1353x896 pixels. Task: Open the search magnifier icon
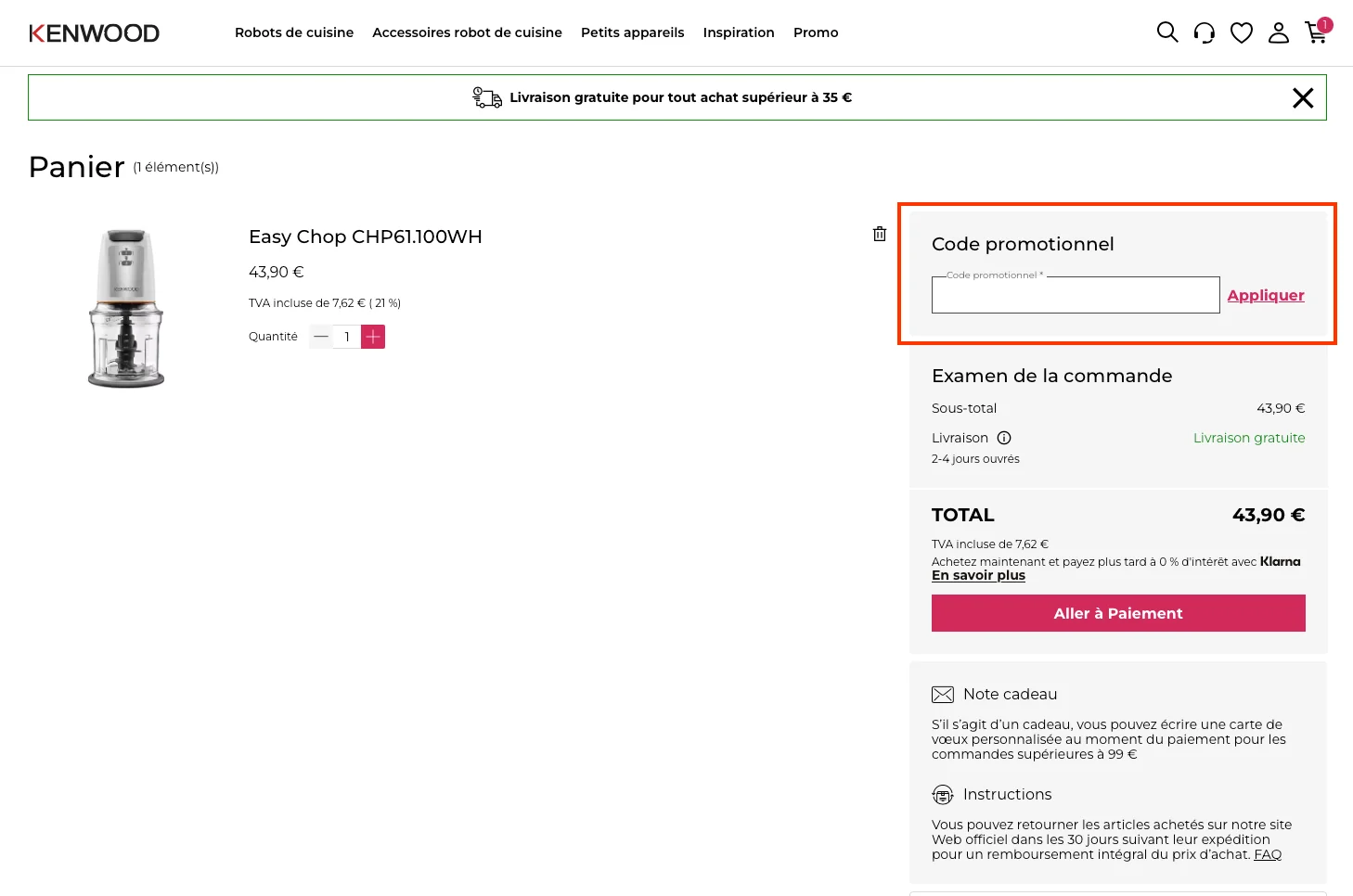[1167, 32]
